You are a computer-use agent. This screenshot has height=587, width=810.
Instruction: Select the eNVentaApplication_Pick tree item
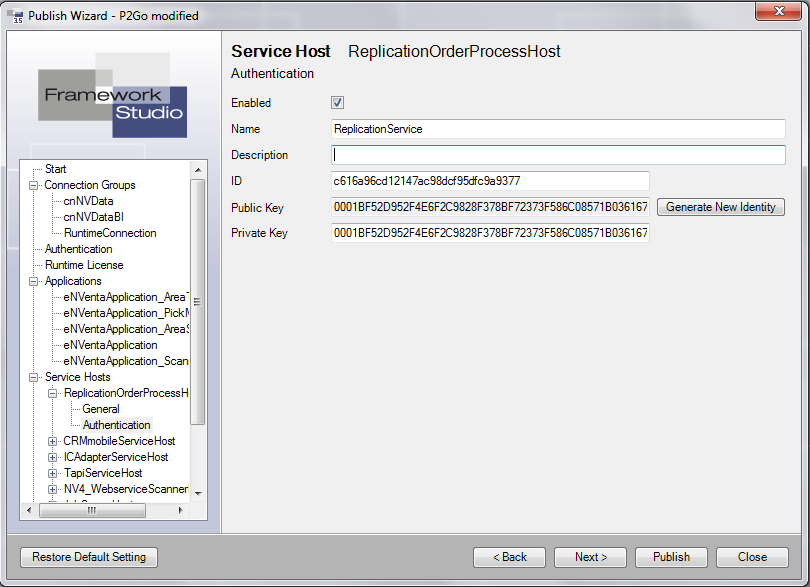coord(126,313)
